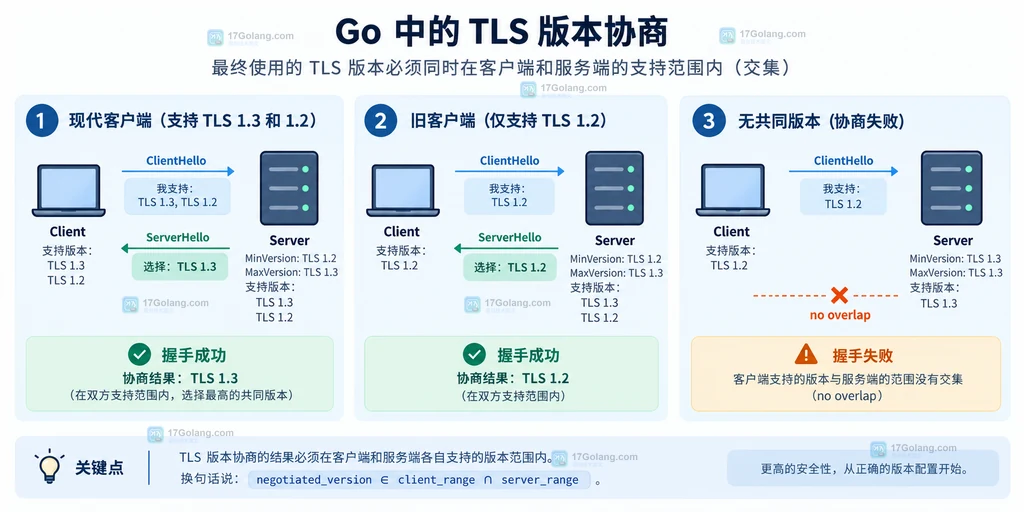
Task: Click the 关键点 label
Action: click(x=99, y=468)
